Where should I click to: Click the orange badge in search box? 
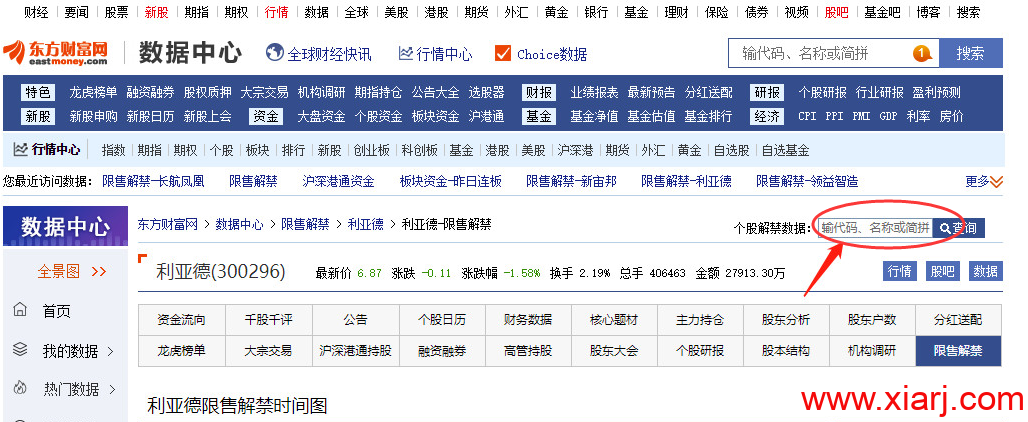[922, 53]
